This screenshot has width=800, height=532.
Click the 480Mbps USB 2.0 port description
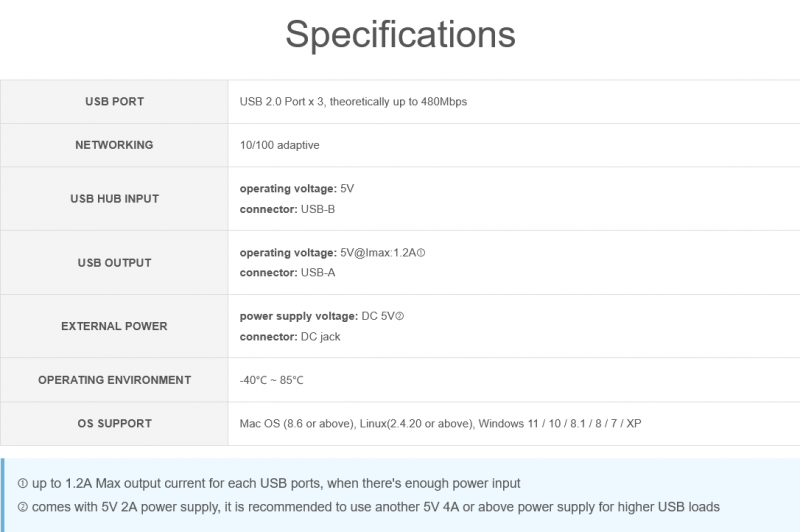click(353, 102)
